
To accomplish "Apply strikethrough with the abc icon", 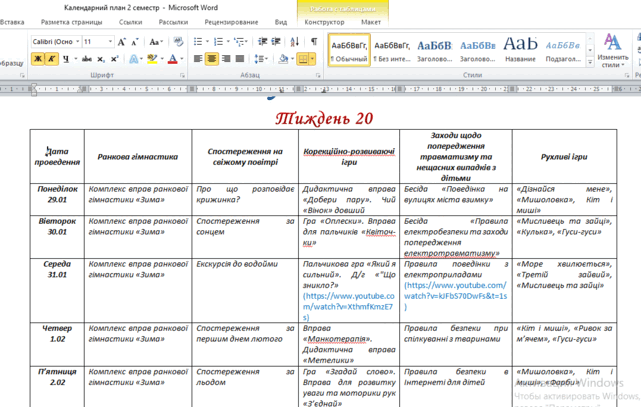I will [87, 59].
